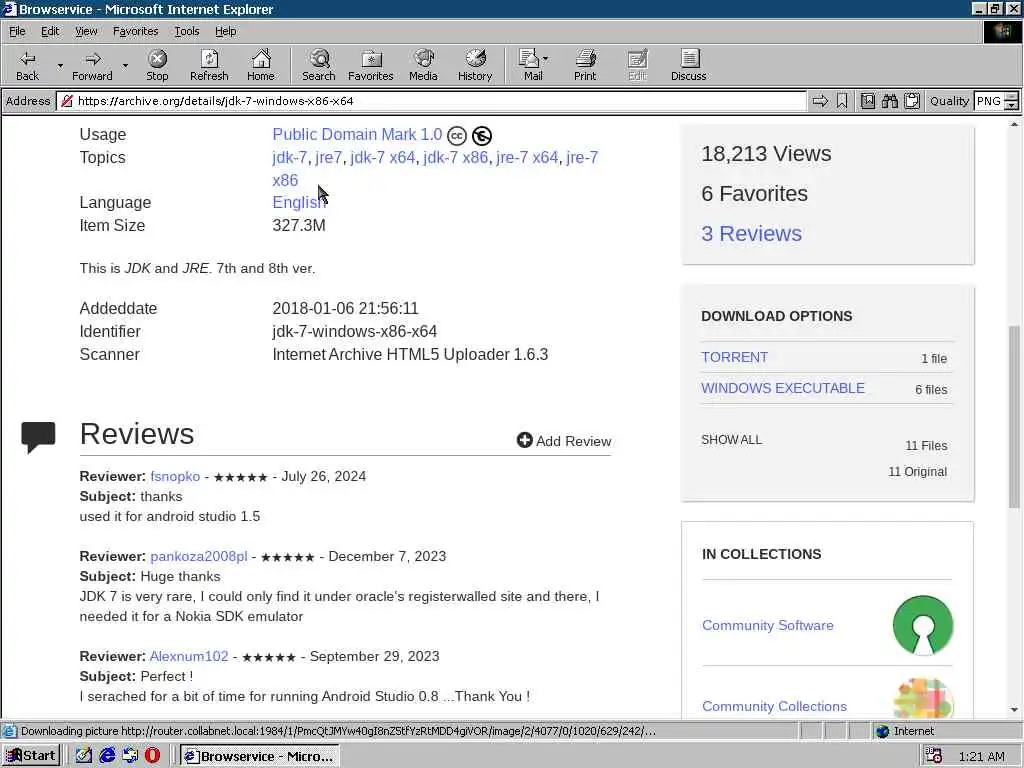Click the Mail toolbar button
The height and width of the screenshot is (768, 1024).
[x=532, y=65]
